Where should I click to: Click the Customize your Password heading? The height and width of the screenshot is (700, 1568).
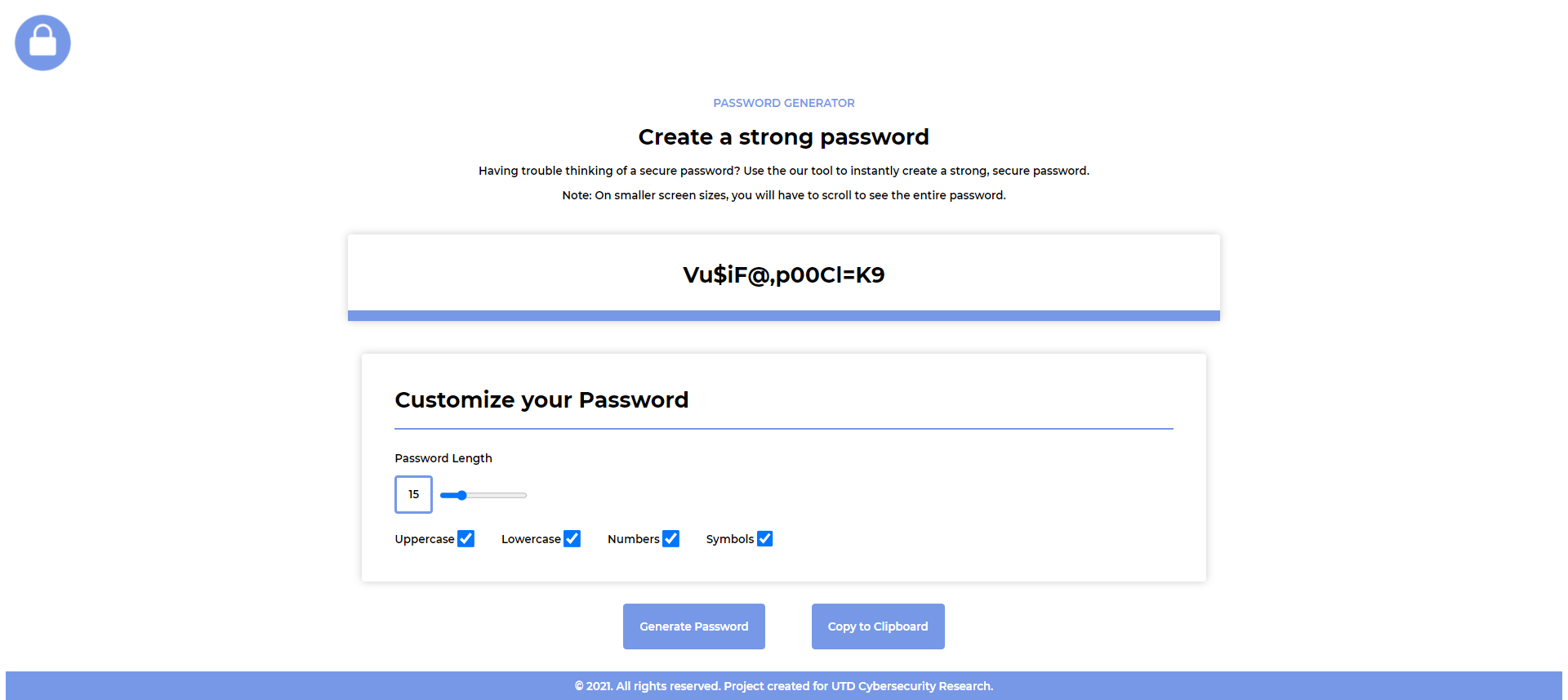pos(541,399)
